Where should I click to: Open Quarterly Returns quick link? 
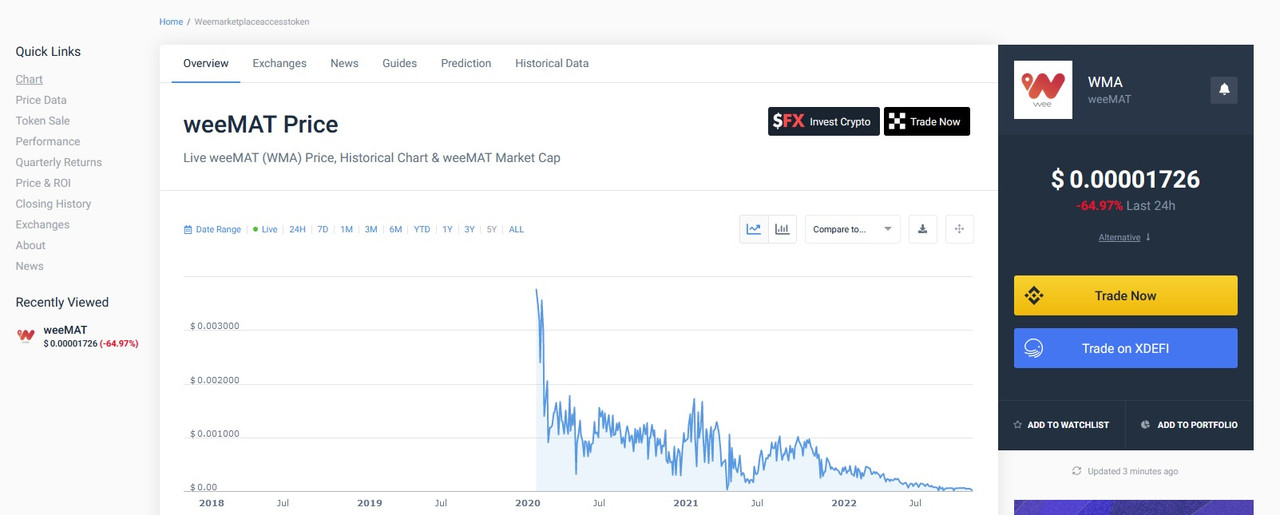[x=59, y=162]
